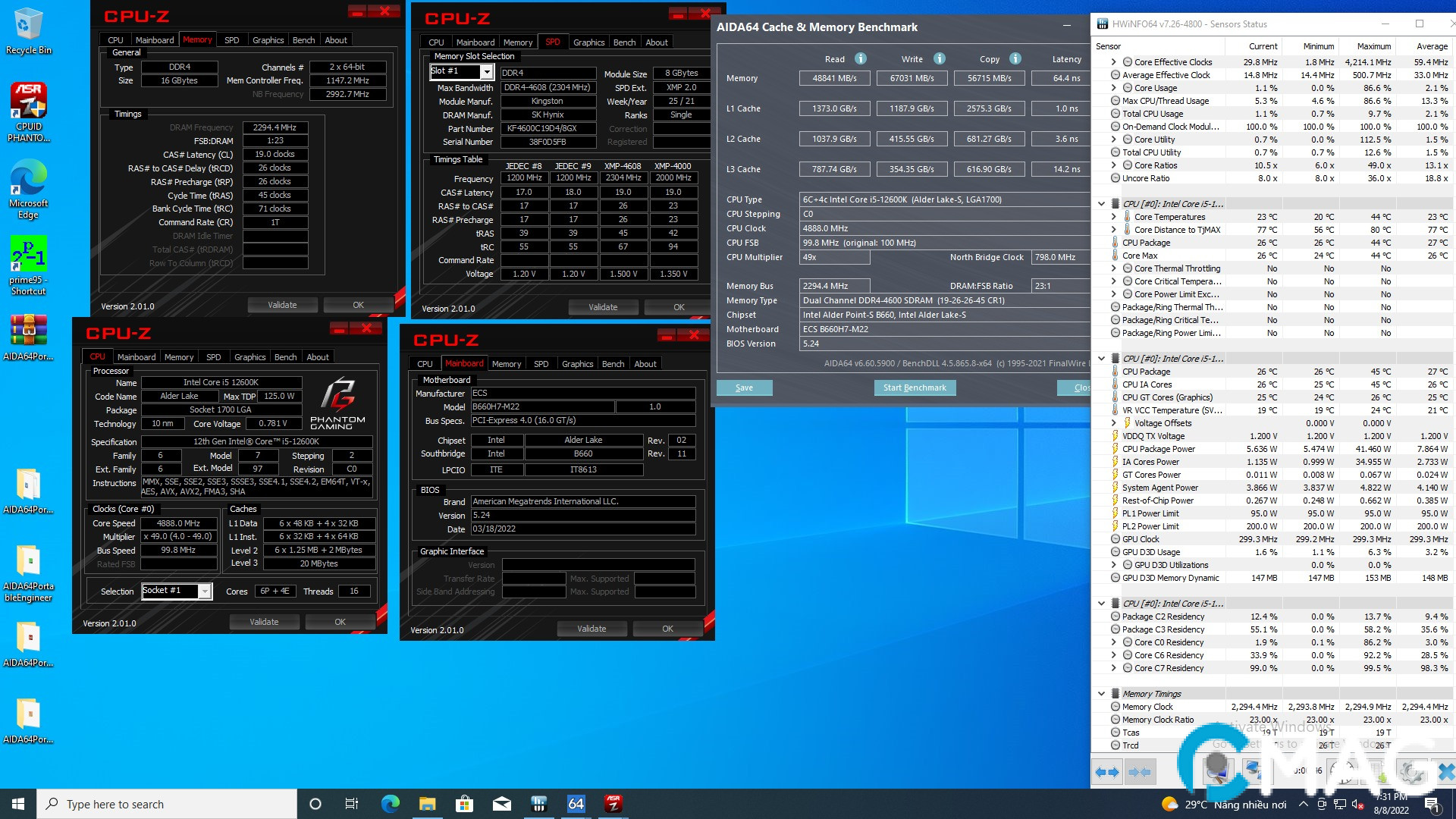Viewport: 1456px width, 819px height.
Task: Click HWiNFO collapse-columns arrows button
Action: 1140,772
